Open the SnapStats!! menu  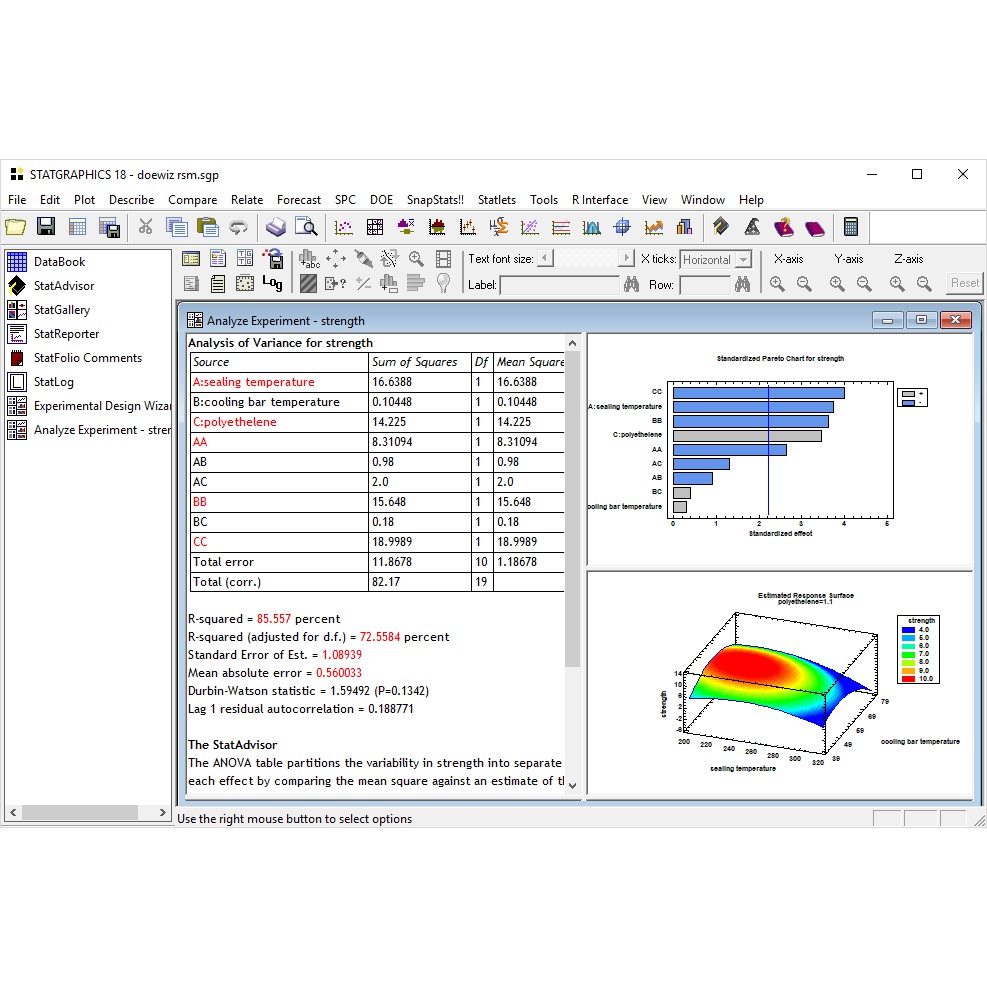[435, 200]
